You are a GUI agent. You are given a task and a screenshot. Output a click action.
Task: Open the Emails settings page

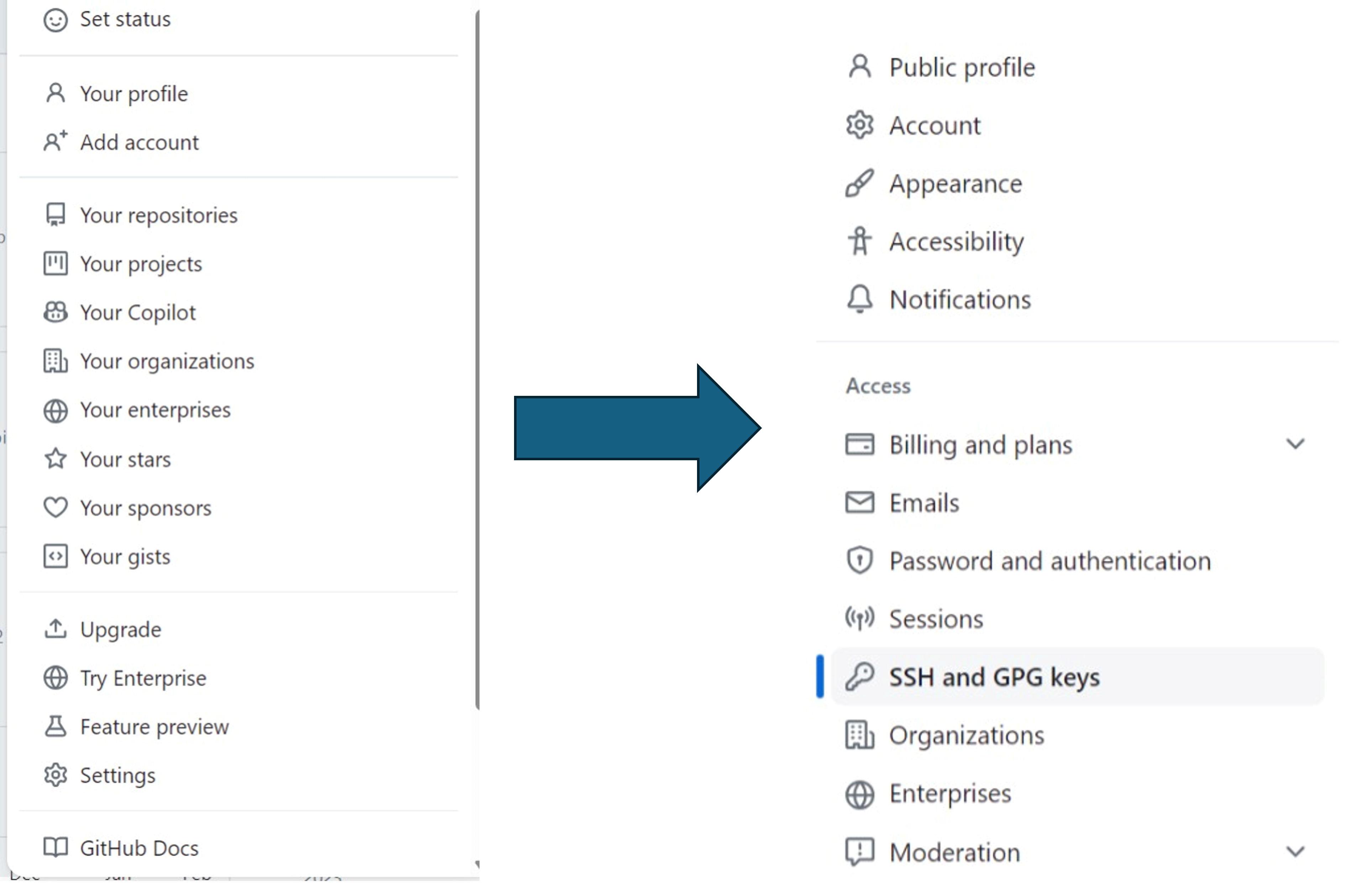(924, 503)
